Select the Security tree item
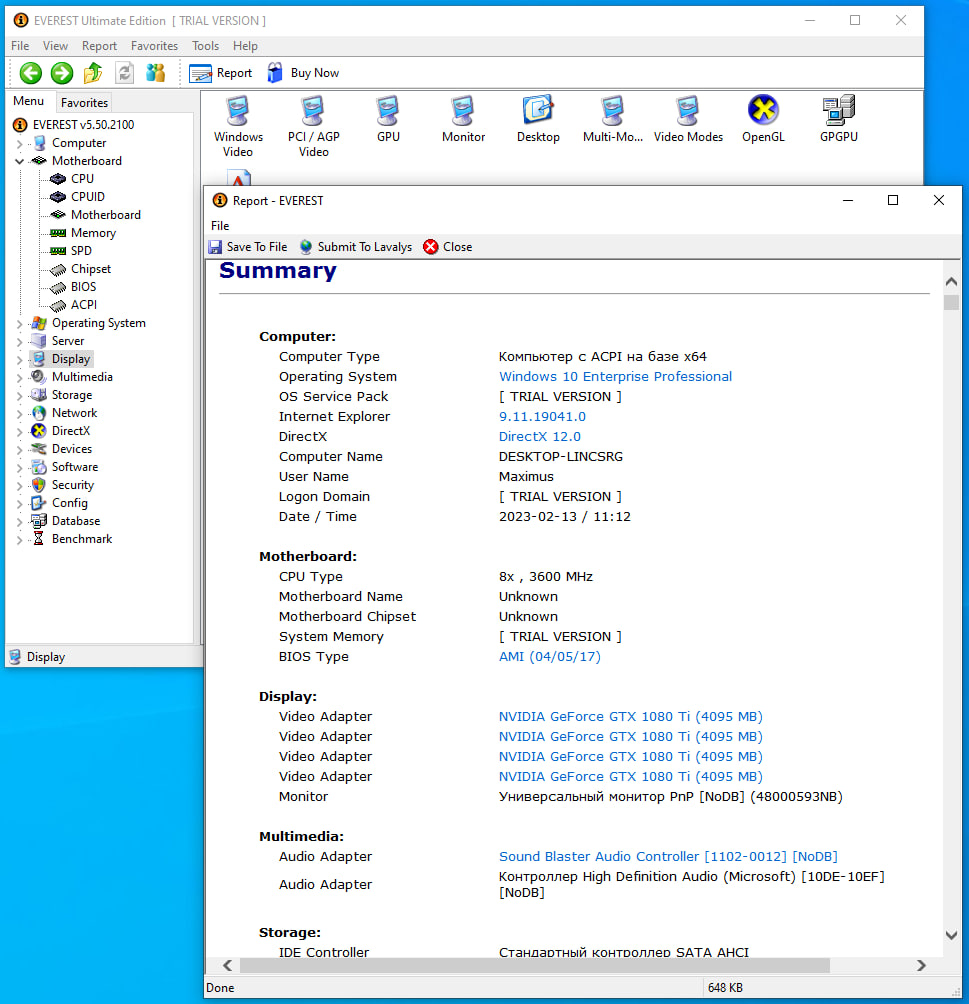Viewport: 969px width, 1004px height. (72, 485)
